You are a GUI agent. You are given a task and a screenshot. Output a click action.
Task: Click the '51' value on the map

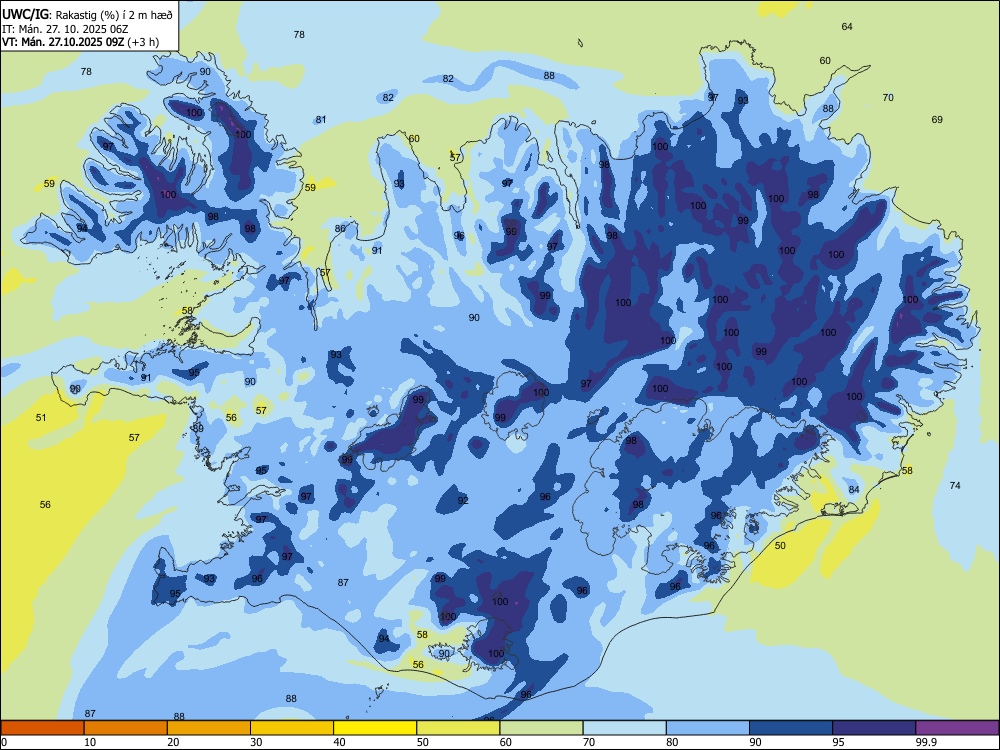pyautogui.click(x=41, y=418)
